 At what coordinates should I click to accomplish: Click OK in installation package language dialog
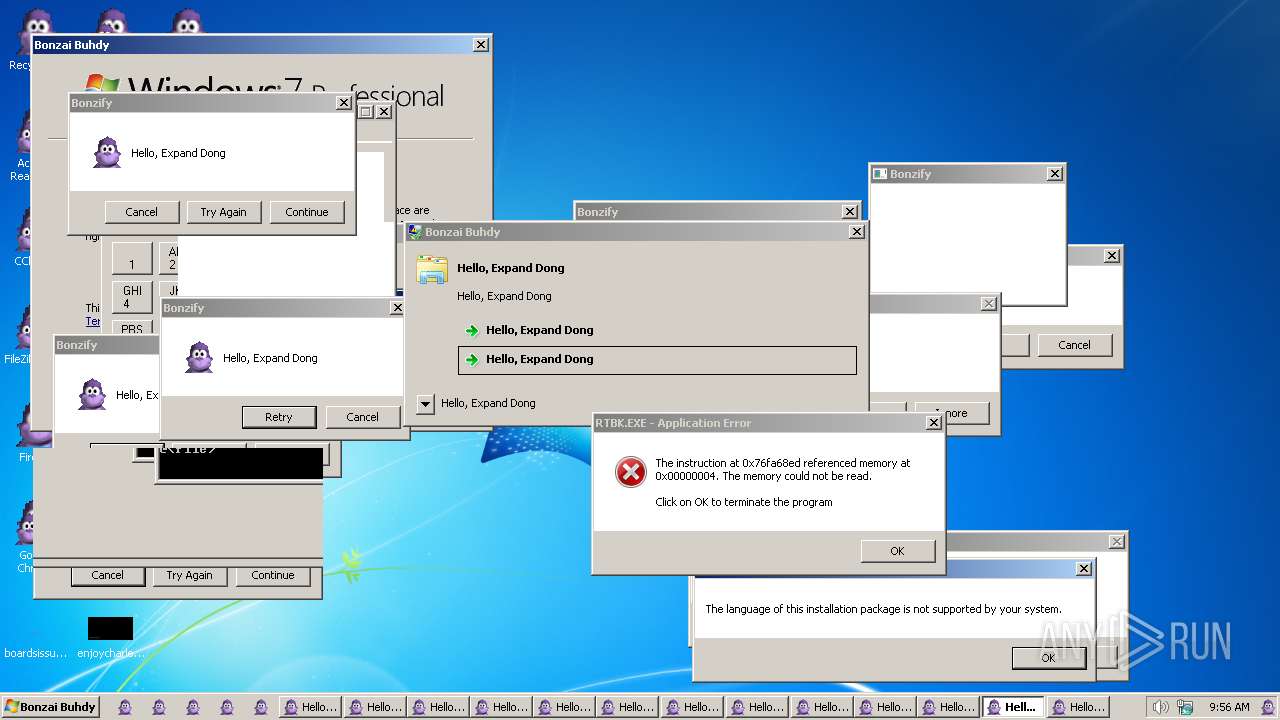tap(1048, 658)
